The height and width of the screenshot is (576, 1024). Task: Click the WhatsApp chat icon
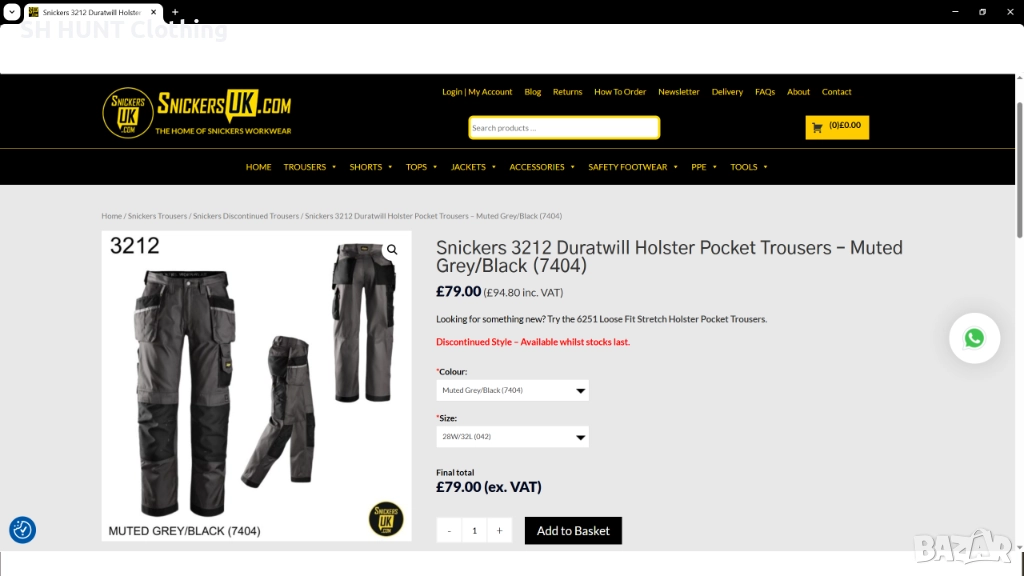974,338
